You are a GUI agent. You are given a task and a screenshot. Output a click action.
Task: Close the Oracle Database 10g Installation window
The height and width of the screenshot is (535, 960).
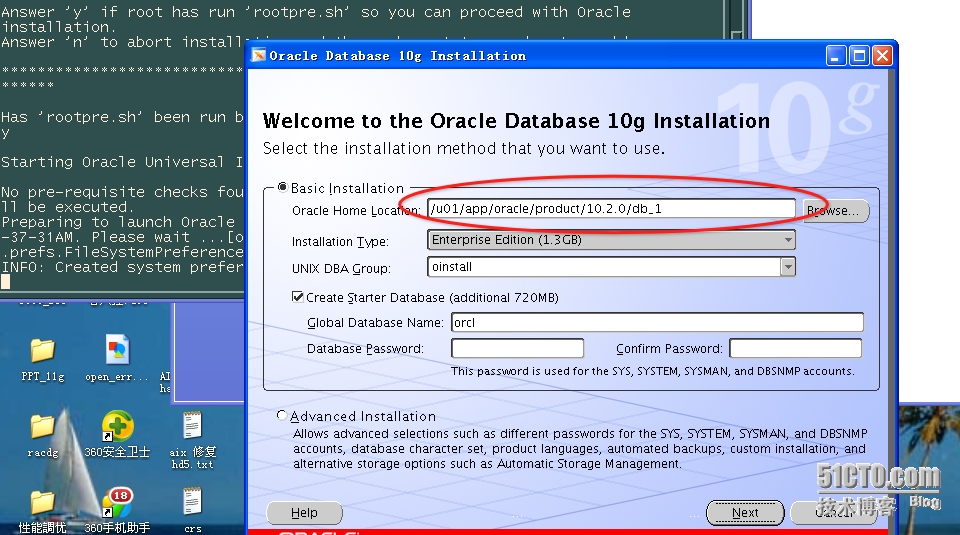pyautogui.click(x=882, y=56)
